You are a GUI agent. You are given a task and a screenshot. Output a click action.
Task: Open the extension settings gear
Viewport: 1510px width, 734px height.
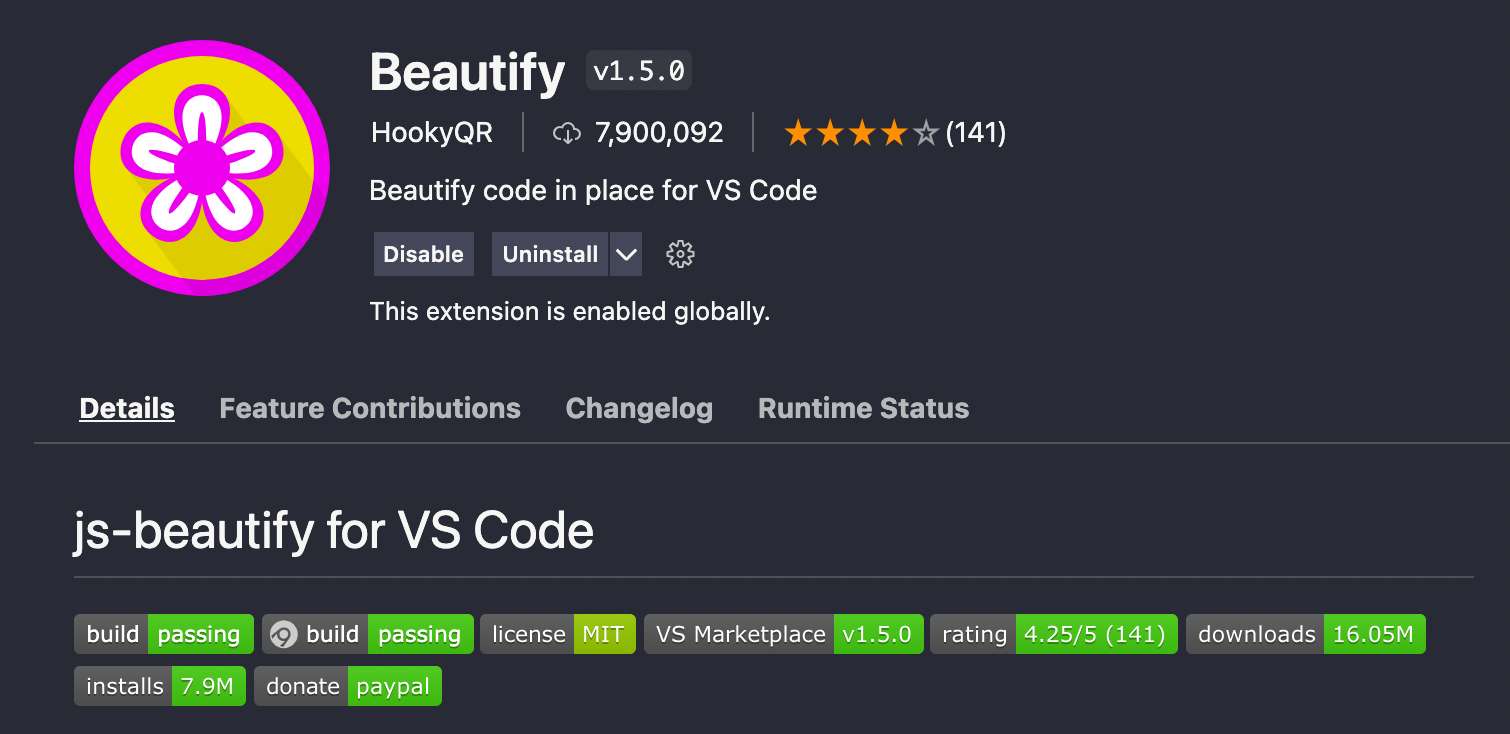[680, 254]
